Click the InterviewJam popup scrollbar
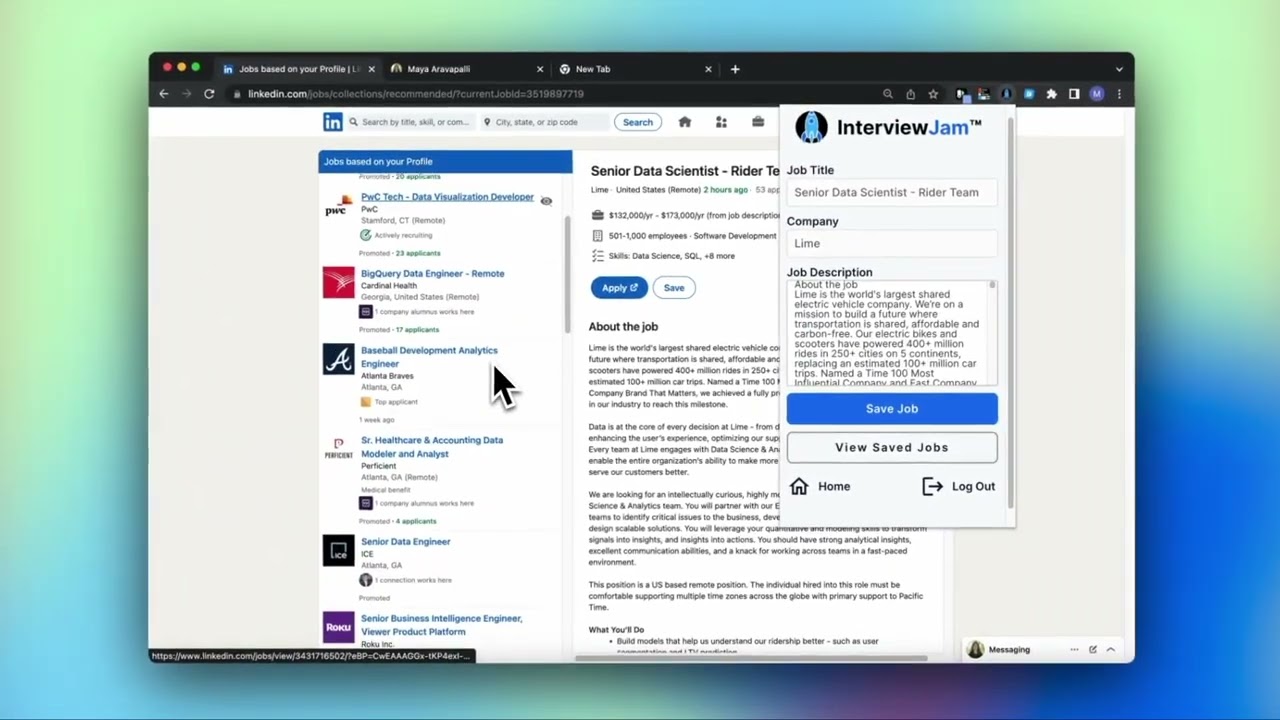 1012,313
